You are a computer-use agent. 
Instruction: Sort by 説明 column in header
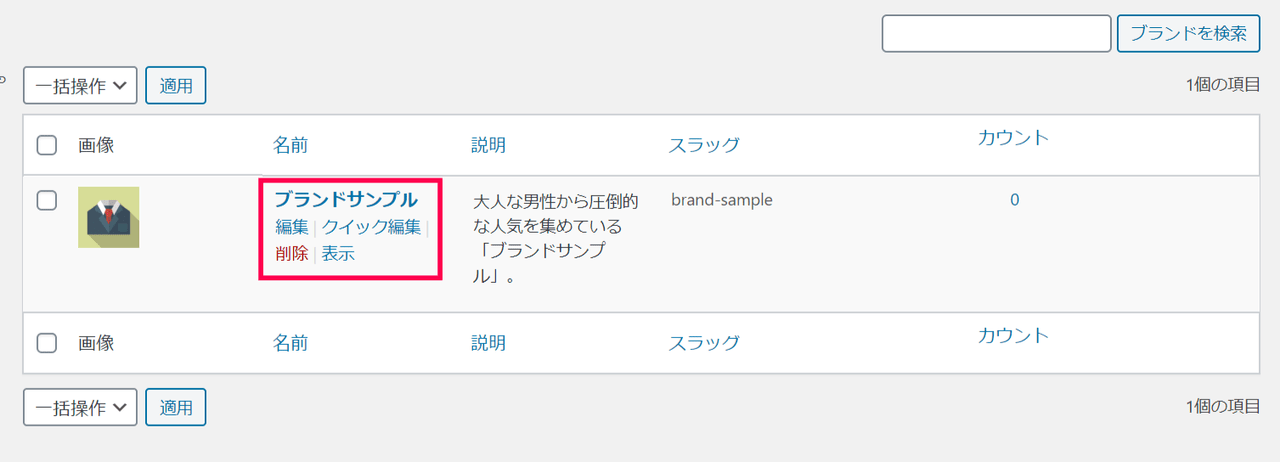pos(488,145)
